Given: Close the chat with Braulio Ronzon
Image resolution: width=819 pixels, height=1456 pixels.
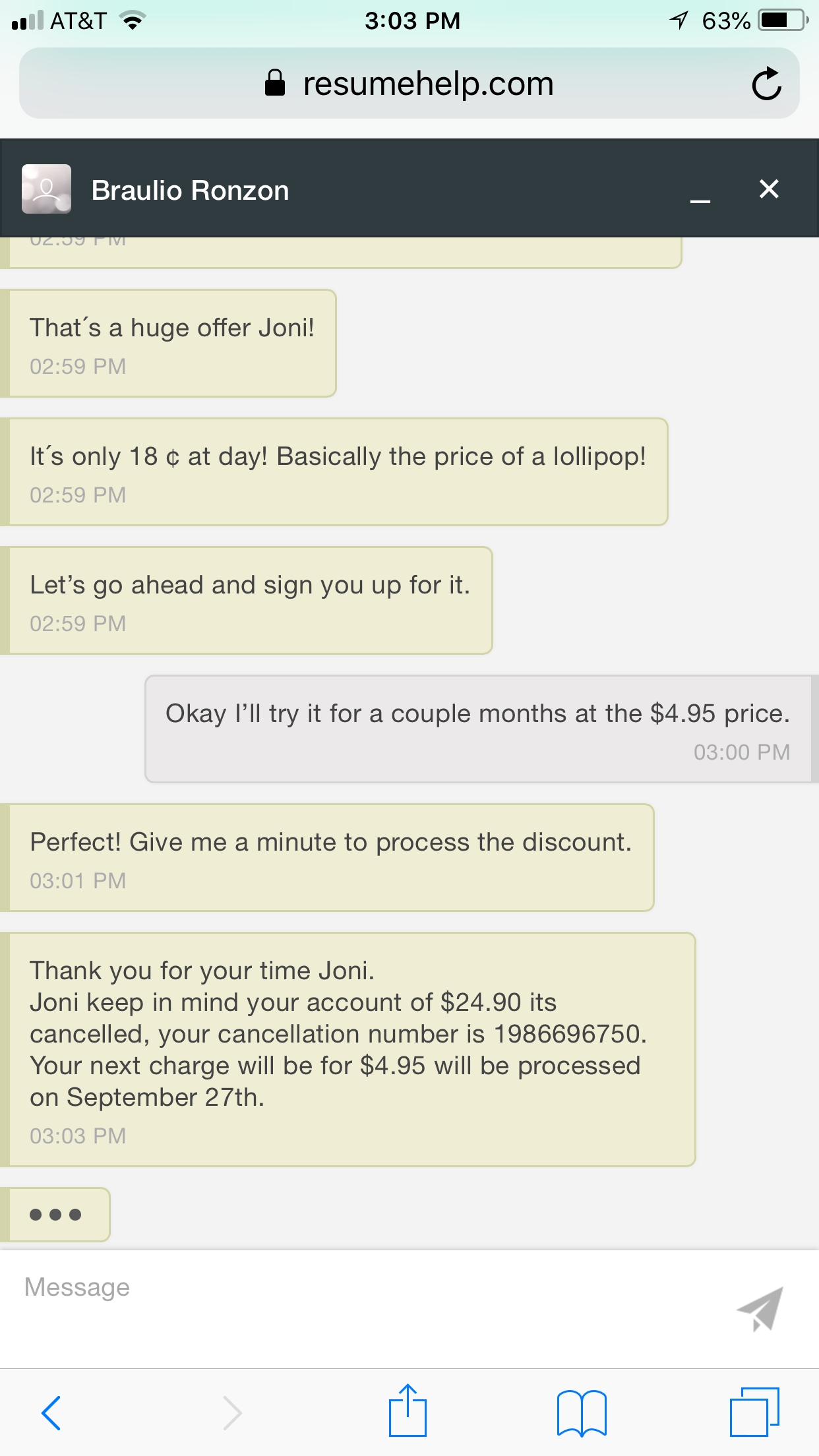Looking at the screenshot, I should [769, 189].
